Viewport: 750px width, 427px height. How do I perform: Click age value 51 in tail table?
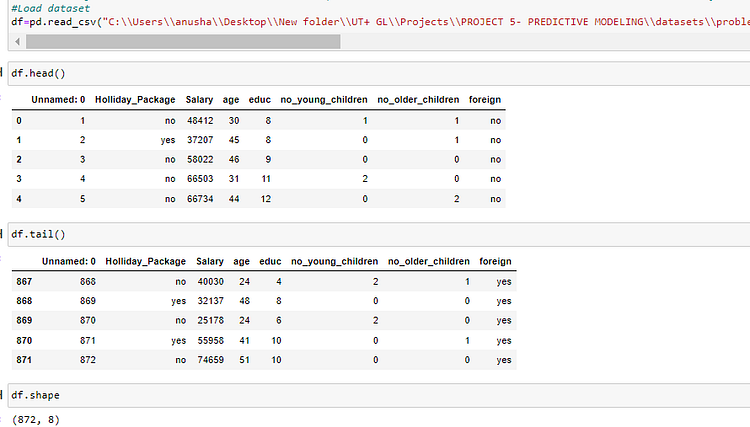coord(244,360)
